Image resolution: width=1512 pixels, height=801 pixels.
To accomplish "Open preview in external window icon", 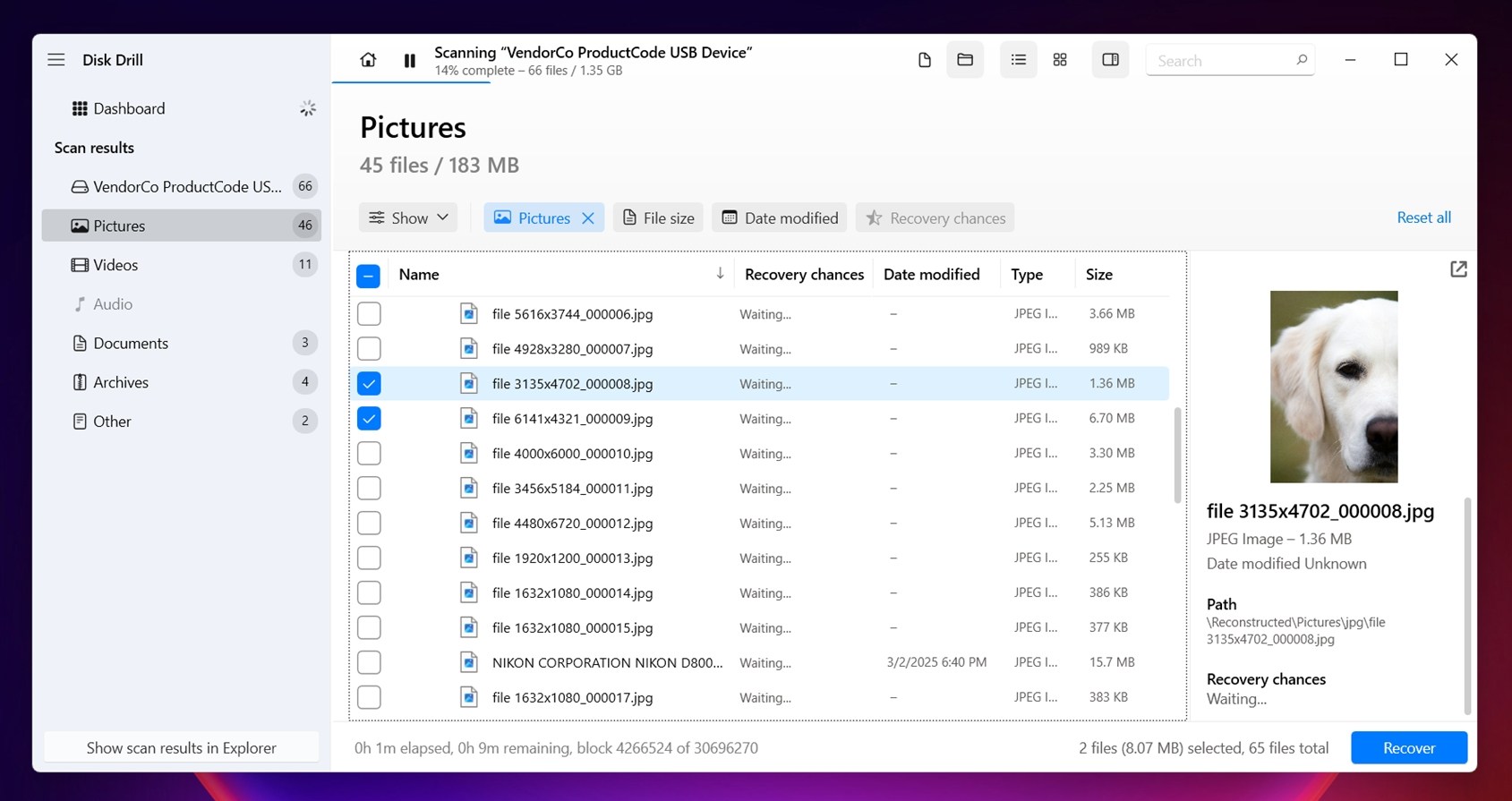I will pyautogui.click(x=1458, y=269).
